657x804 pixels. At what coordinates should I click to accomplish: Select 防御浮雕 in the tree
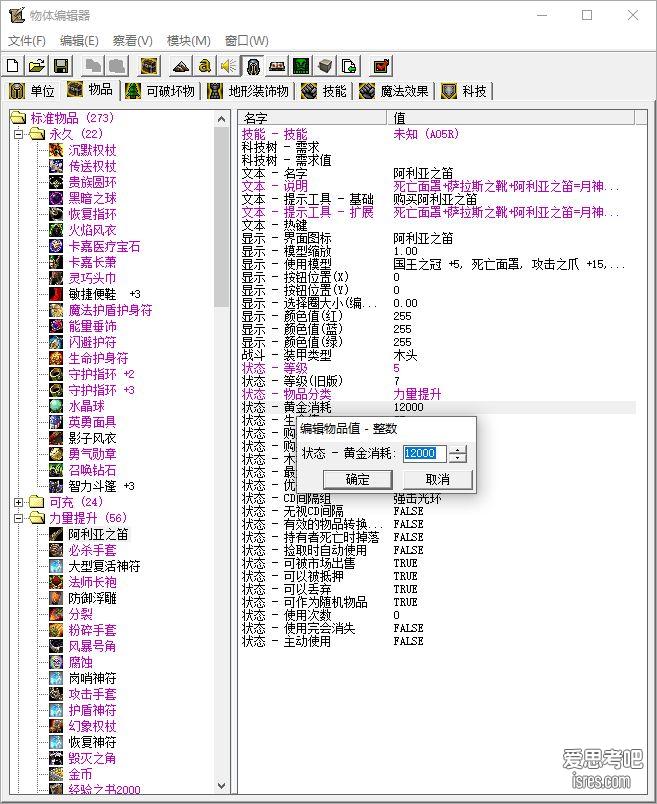pyautogui.click(x=92, y=598)
